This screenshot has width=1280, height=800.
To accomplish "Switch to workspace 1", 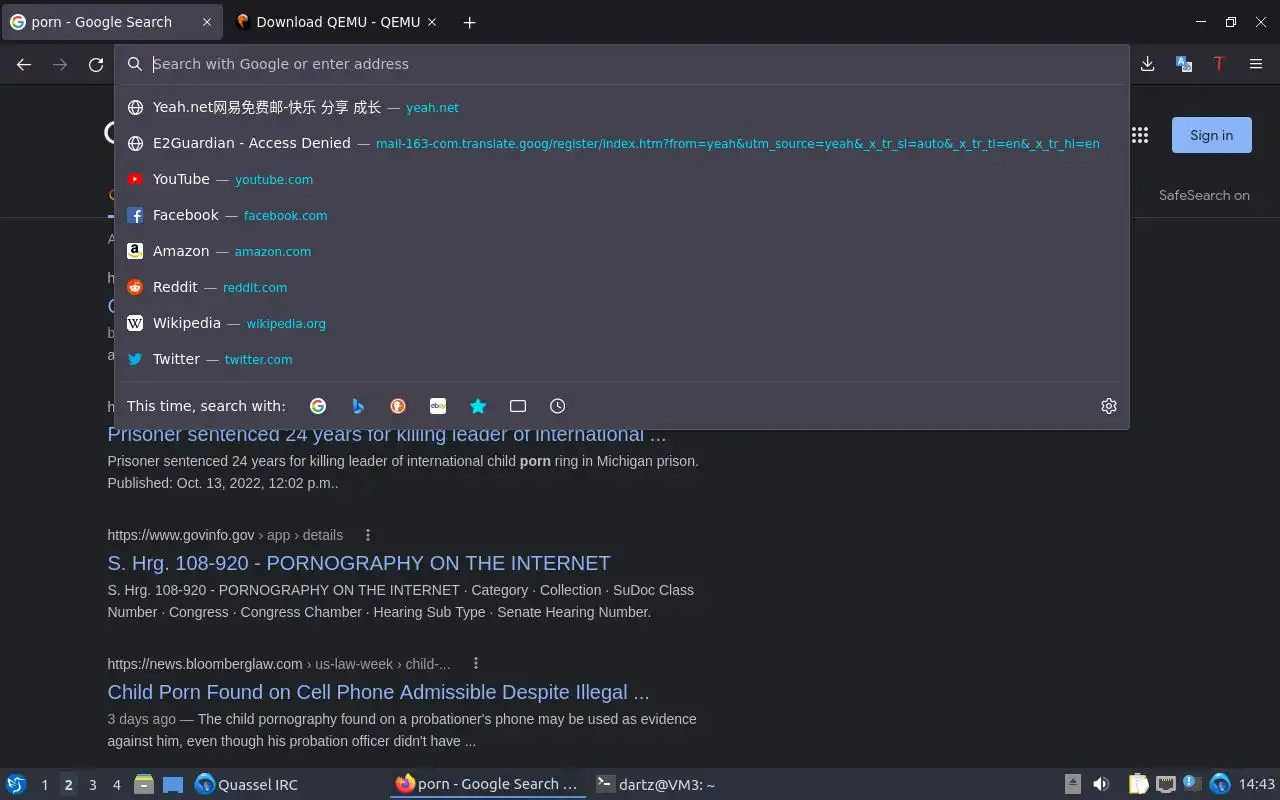I will click(x=44, y=785).
